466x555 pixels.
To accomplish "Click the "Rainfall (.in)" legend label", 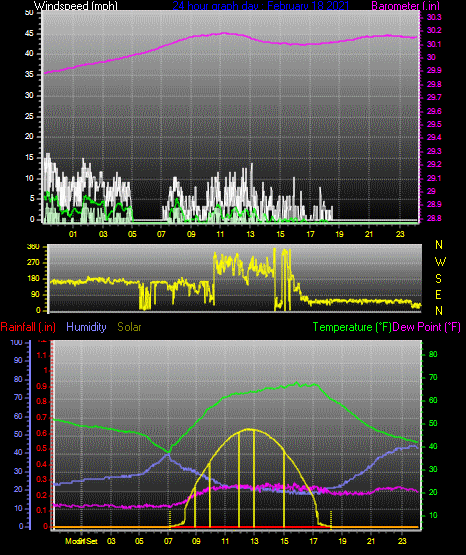I will [x=28, y=327].
